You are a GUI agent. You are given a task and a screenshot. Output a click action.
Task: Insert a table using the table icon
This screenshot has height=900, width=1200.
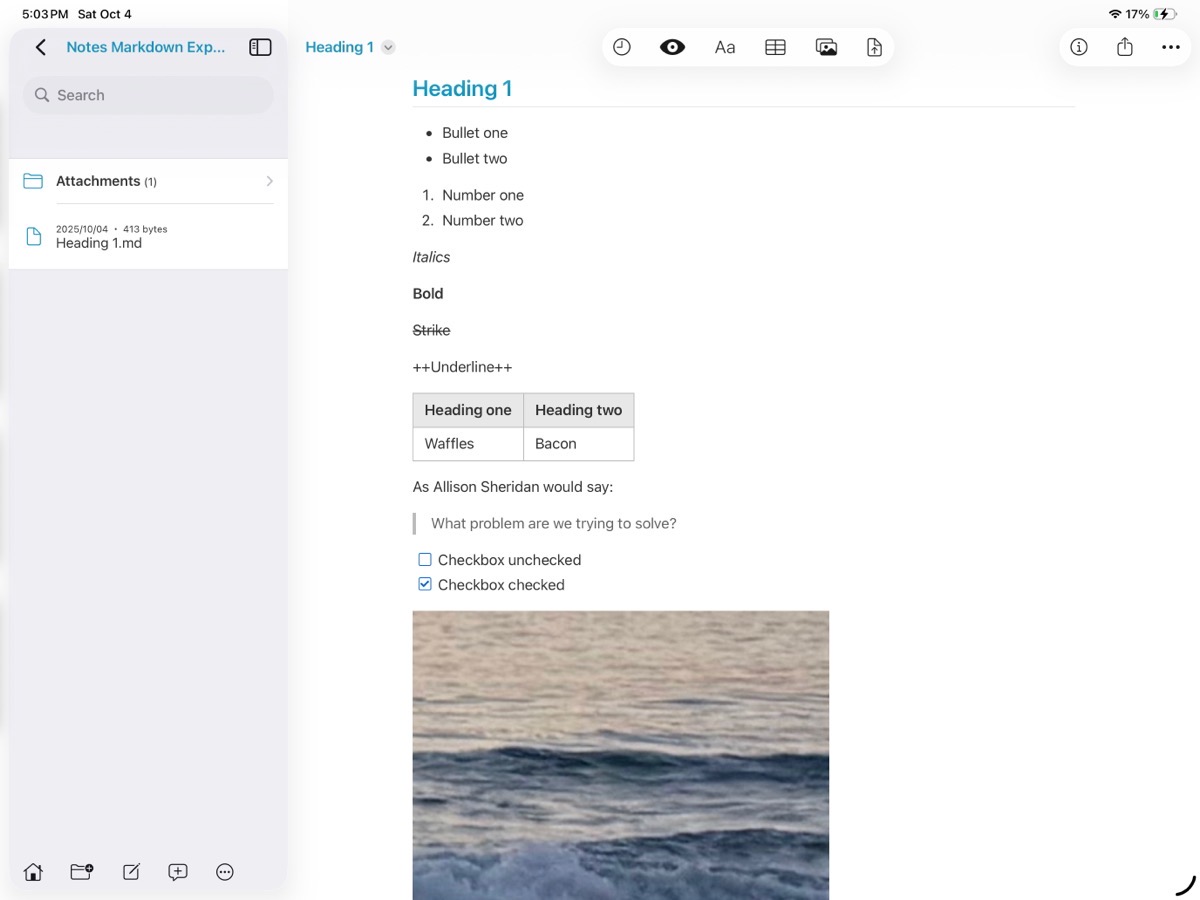[775, 46]
